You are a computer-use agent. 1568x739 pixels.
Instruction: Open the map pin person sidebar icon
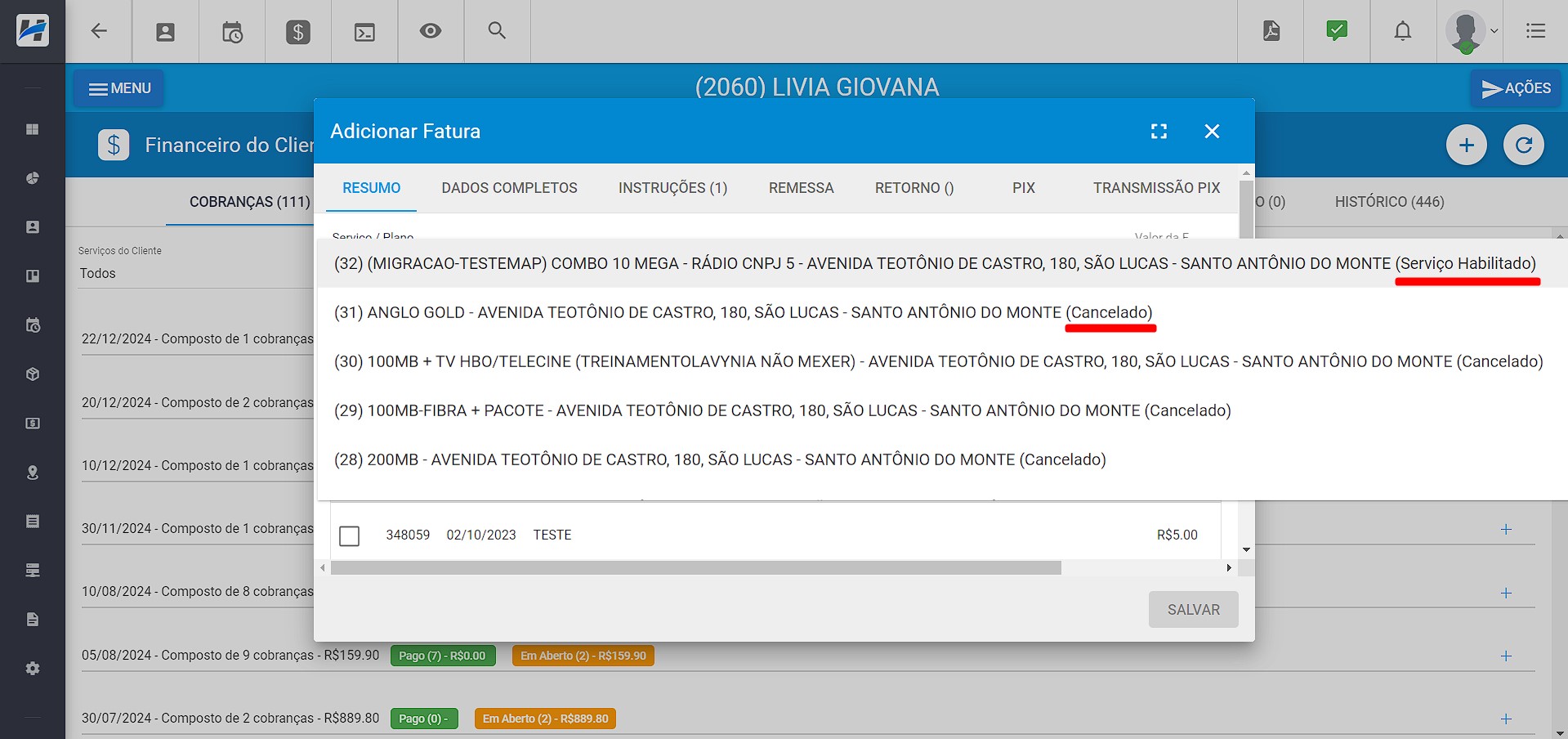click(33, 473)
